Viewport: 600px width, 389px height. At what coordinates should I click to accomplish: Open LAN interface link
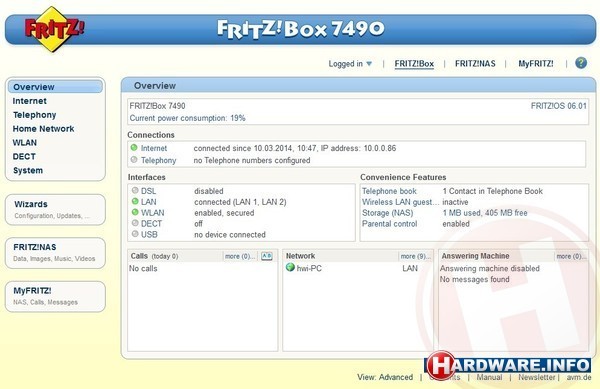(148, 202)
